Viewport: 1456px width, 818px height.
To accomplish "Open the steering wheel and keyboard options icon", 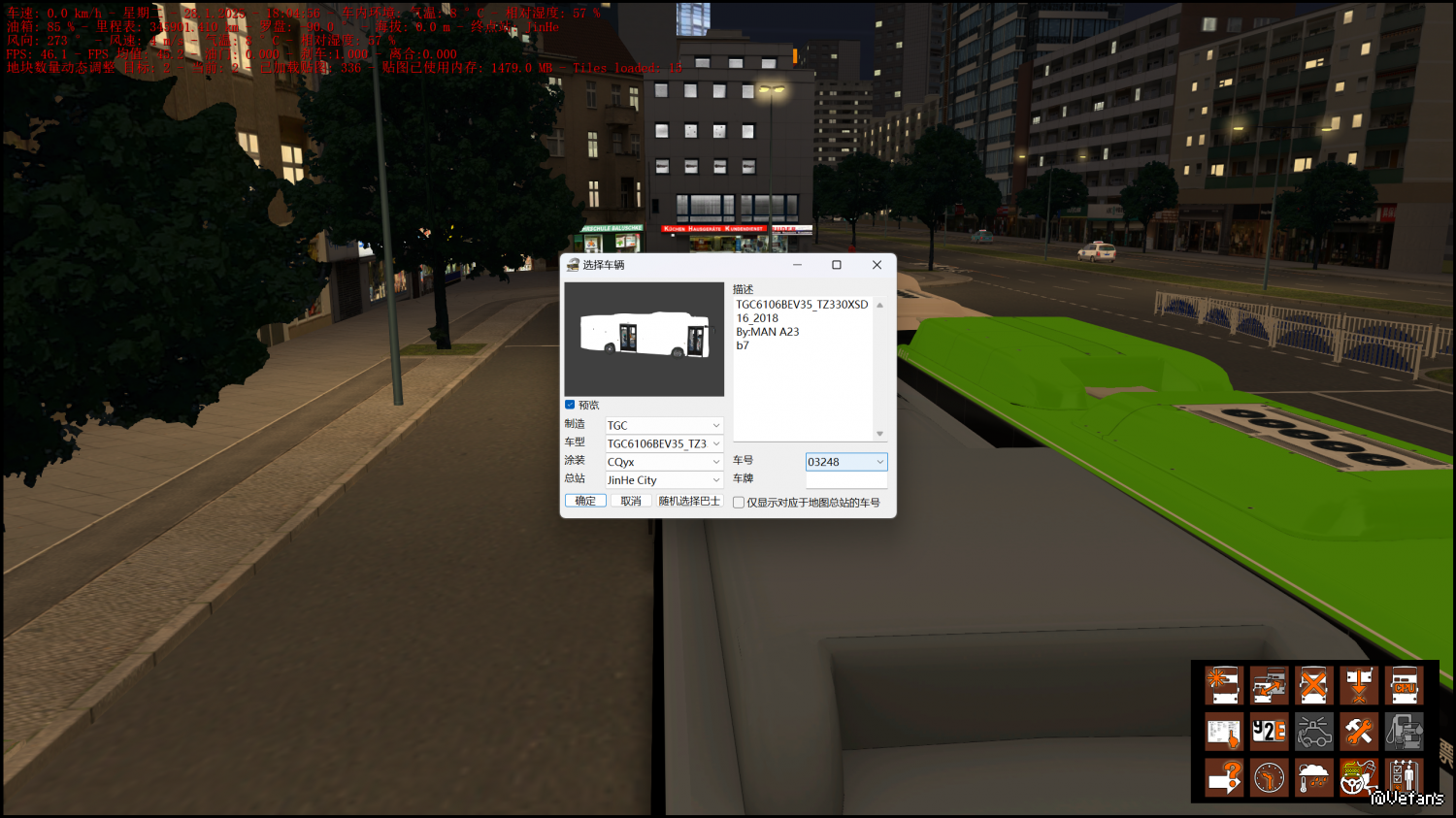I will (1359, 777).
